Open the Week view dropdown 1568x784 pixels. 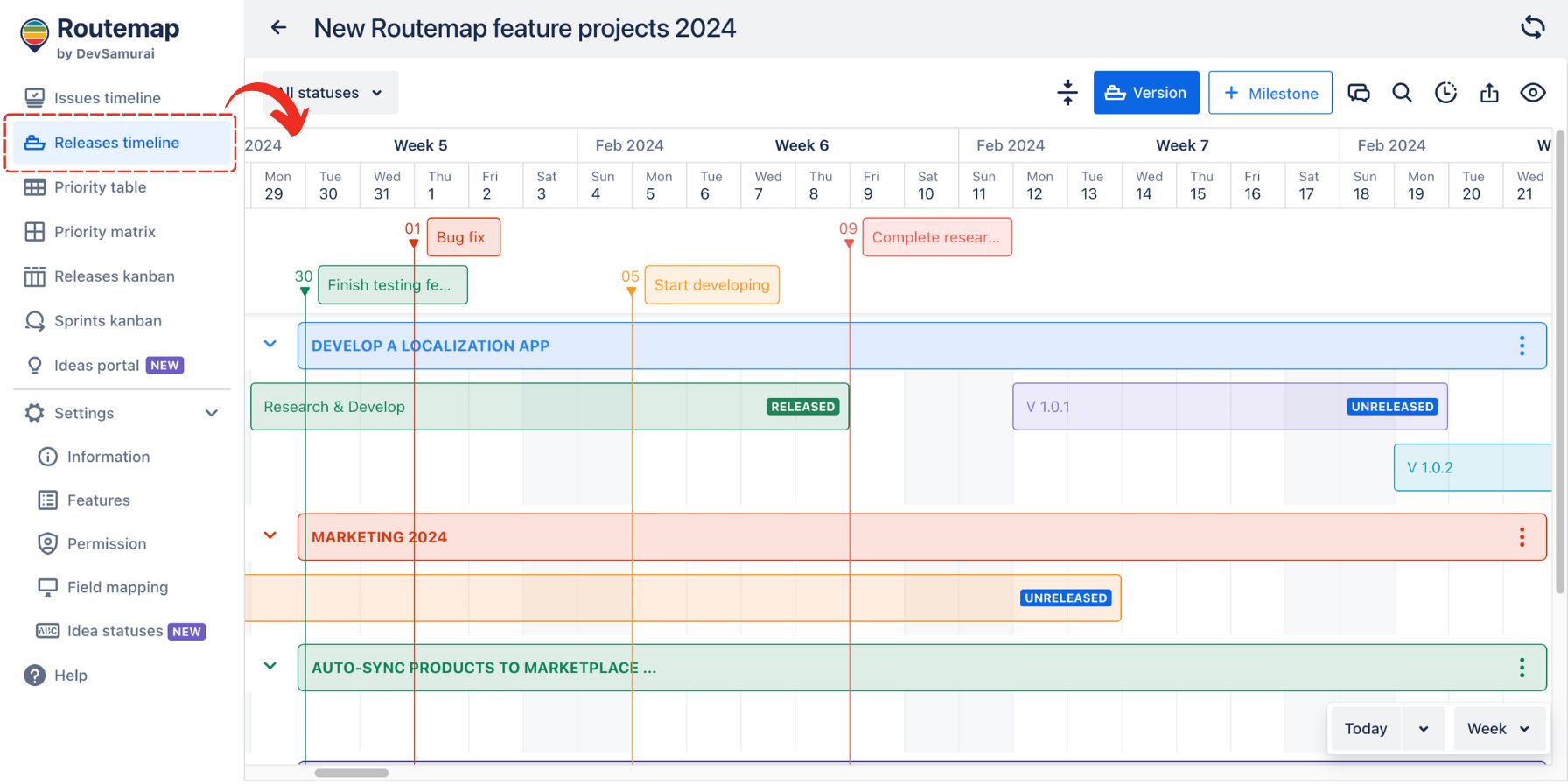[x=1498, y=729]
